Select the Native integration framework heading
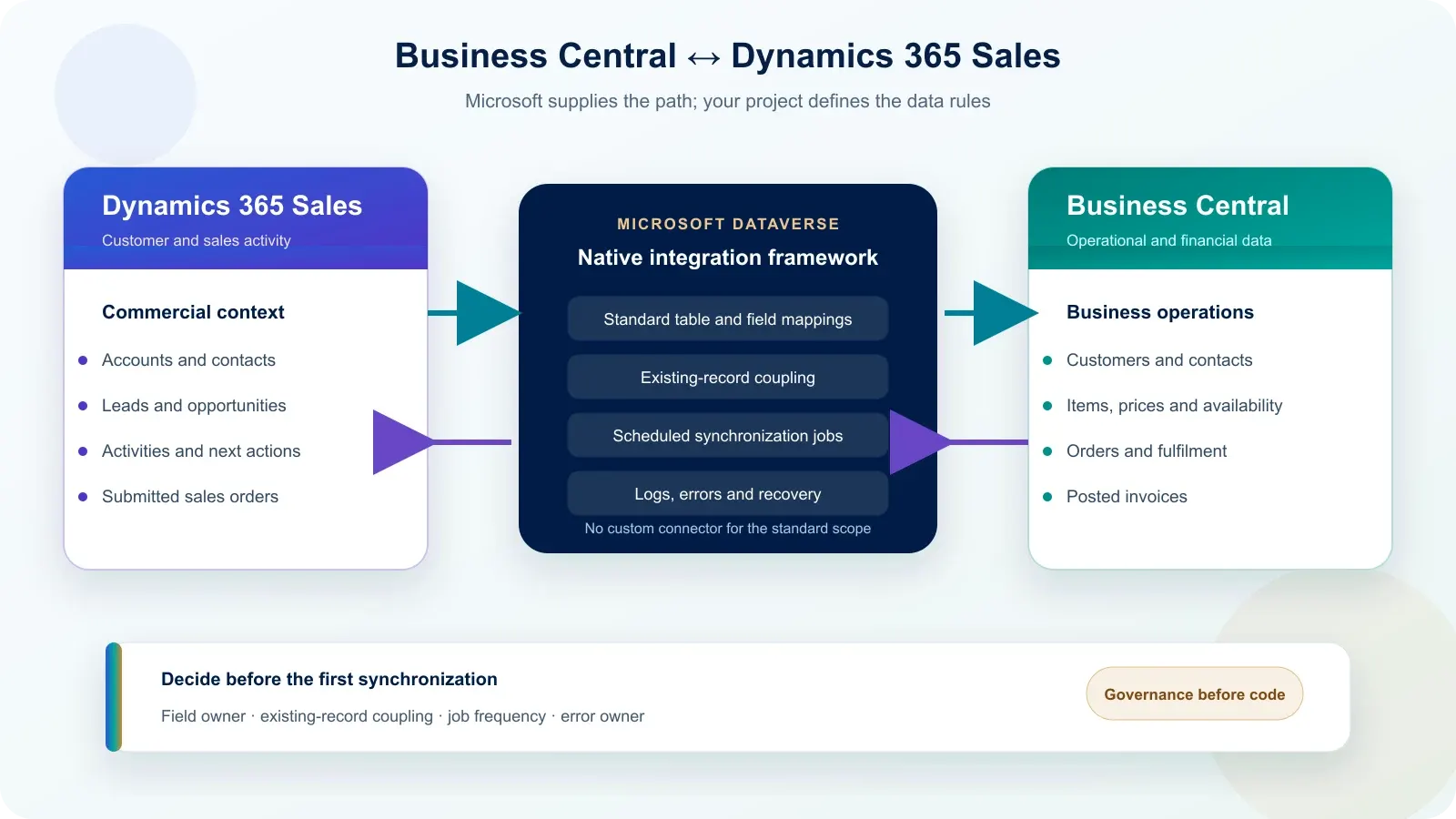1456x819 pixels. (728, 258)
